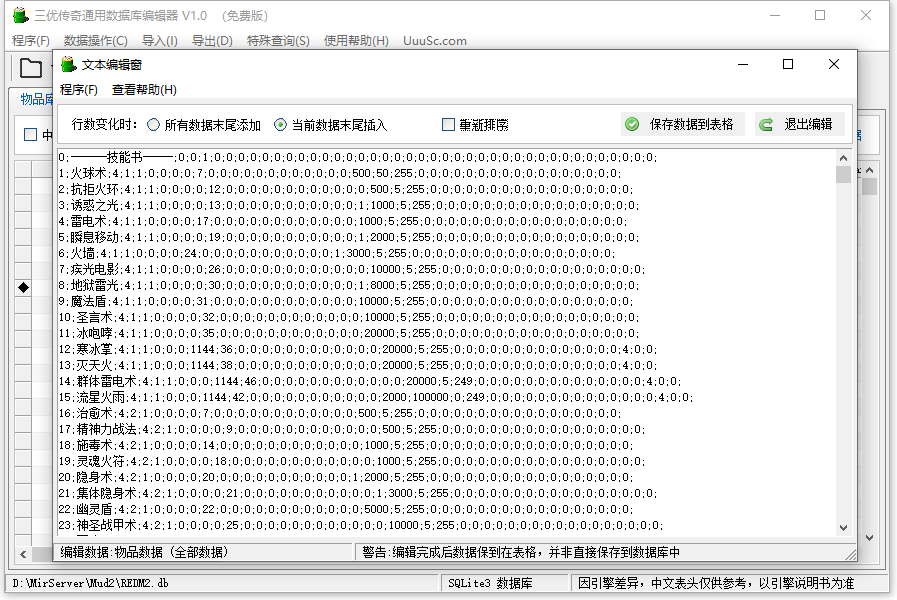This screenshot has width=897, height=600.
Task: Open 数据操作(C) menu in main window
Action: coord(95,41)
